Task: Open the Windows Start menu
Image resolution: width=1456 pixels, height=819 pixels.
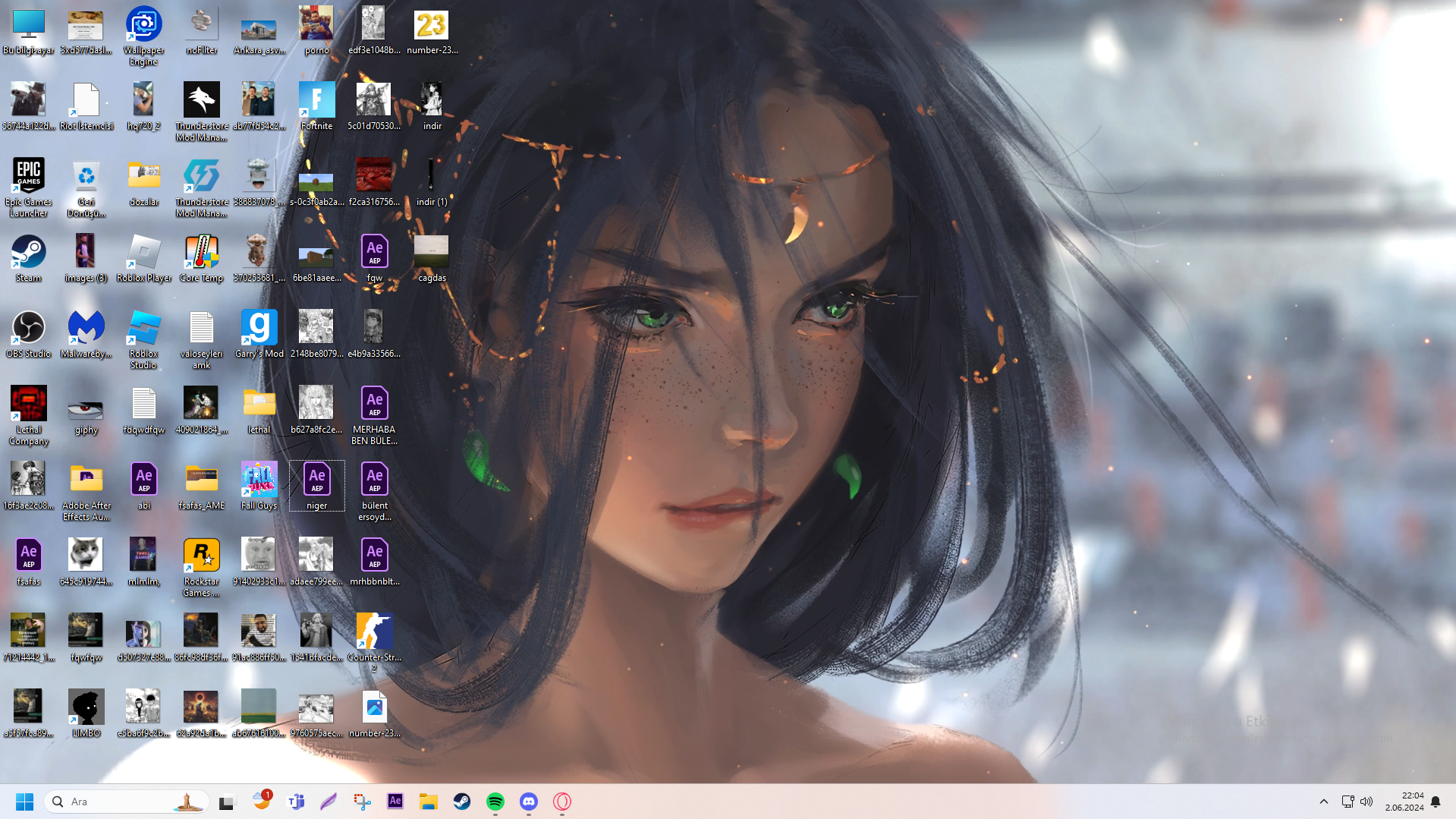Action: [x=24, y=802]
